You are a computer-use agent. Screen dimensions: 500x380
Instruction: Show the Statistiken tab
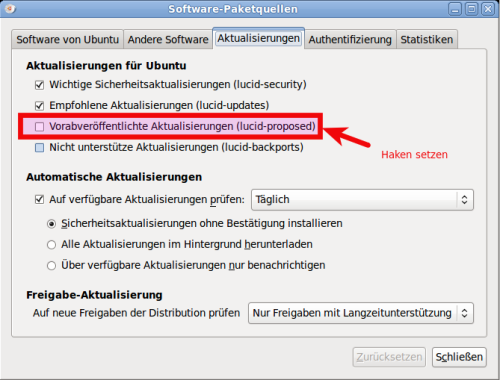click(427, 39)
